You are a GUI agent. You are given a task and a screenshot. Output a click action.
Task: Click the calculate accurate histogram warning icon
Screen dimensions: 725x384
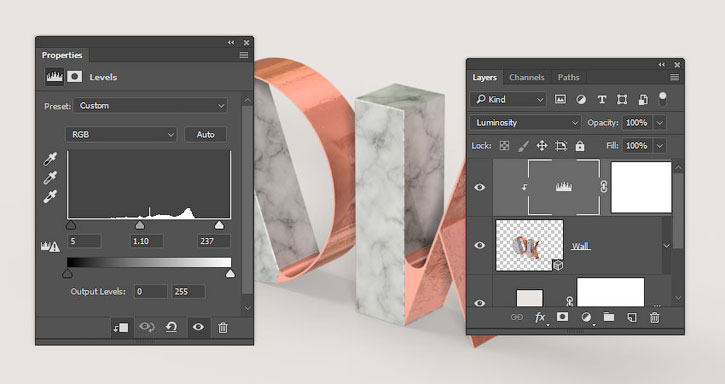click(x=50, y=247)
